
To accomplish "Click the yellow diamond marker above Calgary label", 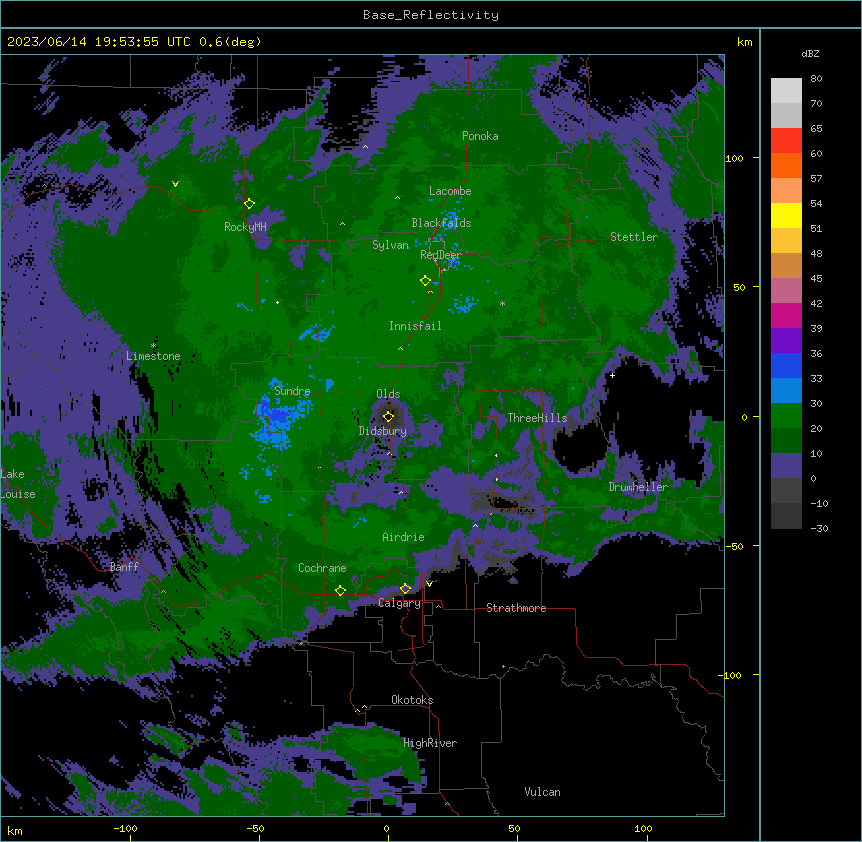I will tap(405, 589).
